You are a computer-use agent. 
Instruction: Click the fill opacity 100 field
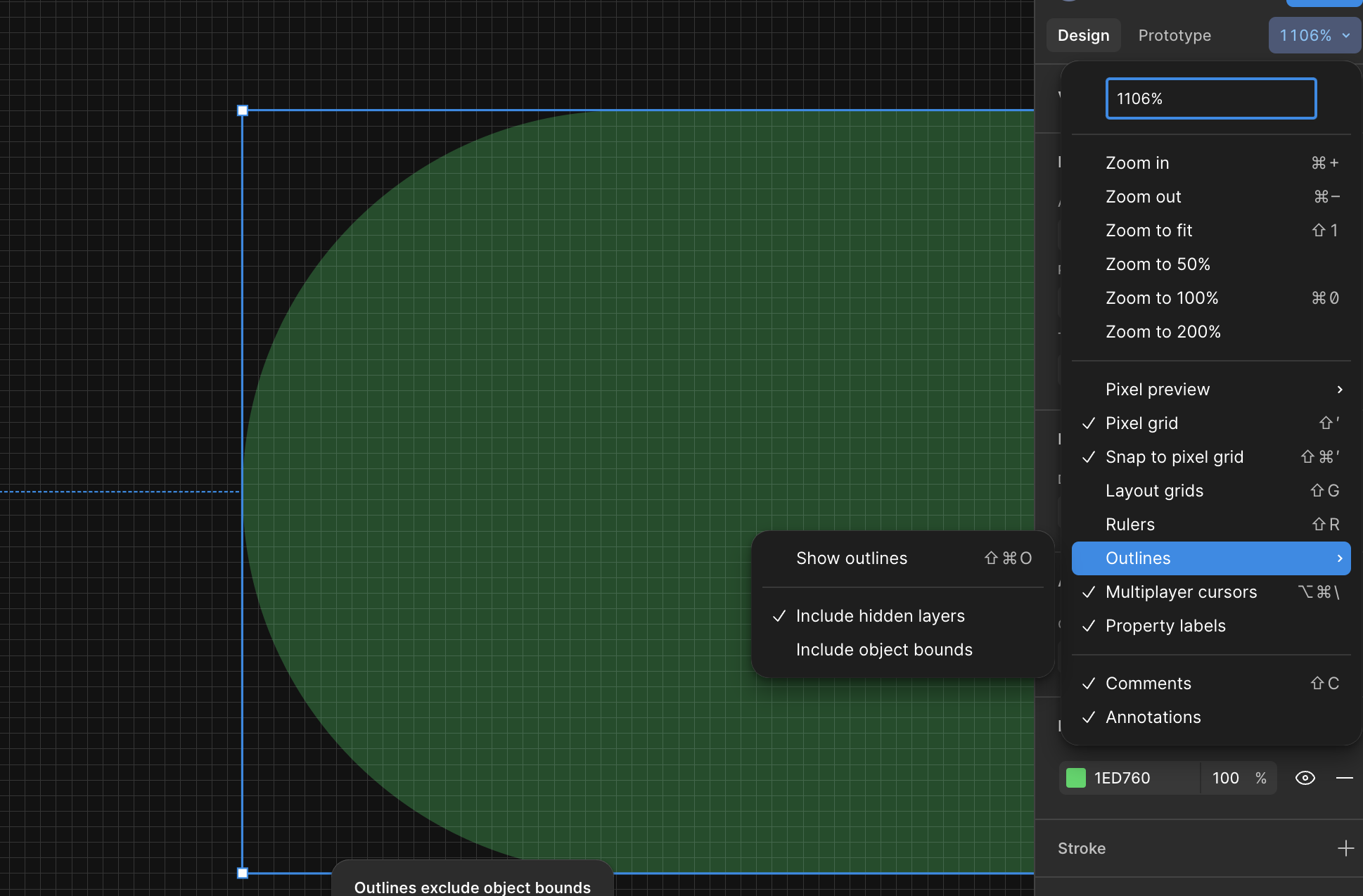[x=1225, y=778]
